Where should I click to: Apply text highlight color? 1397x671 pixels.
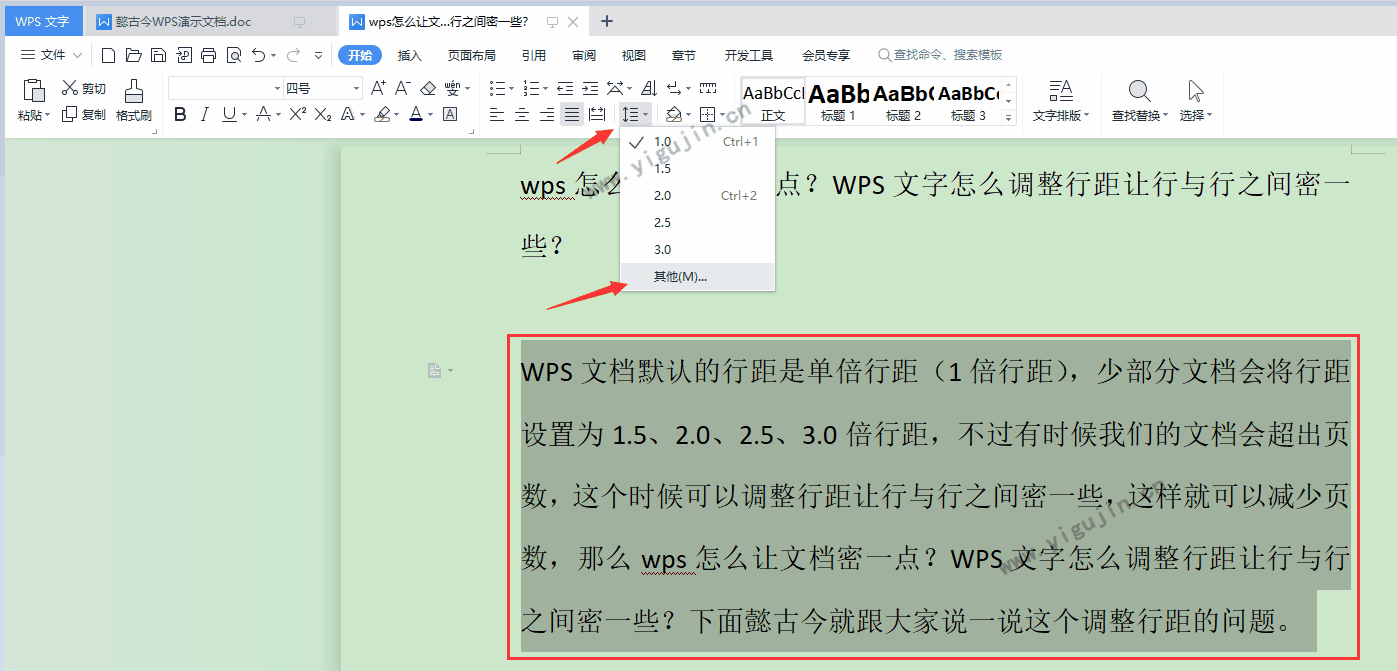382,115
